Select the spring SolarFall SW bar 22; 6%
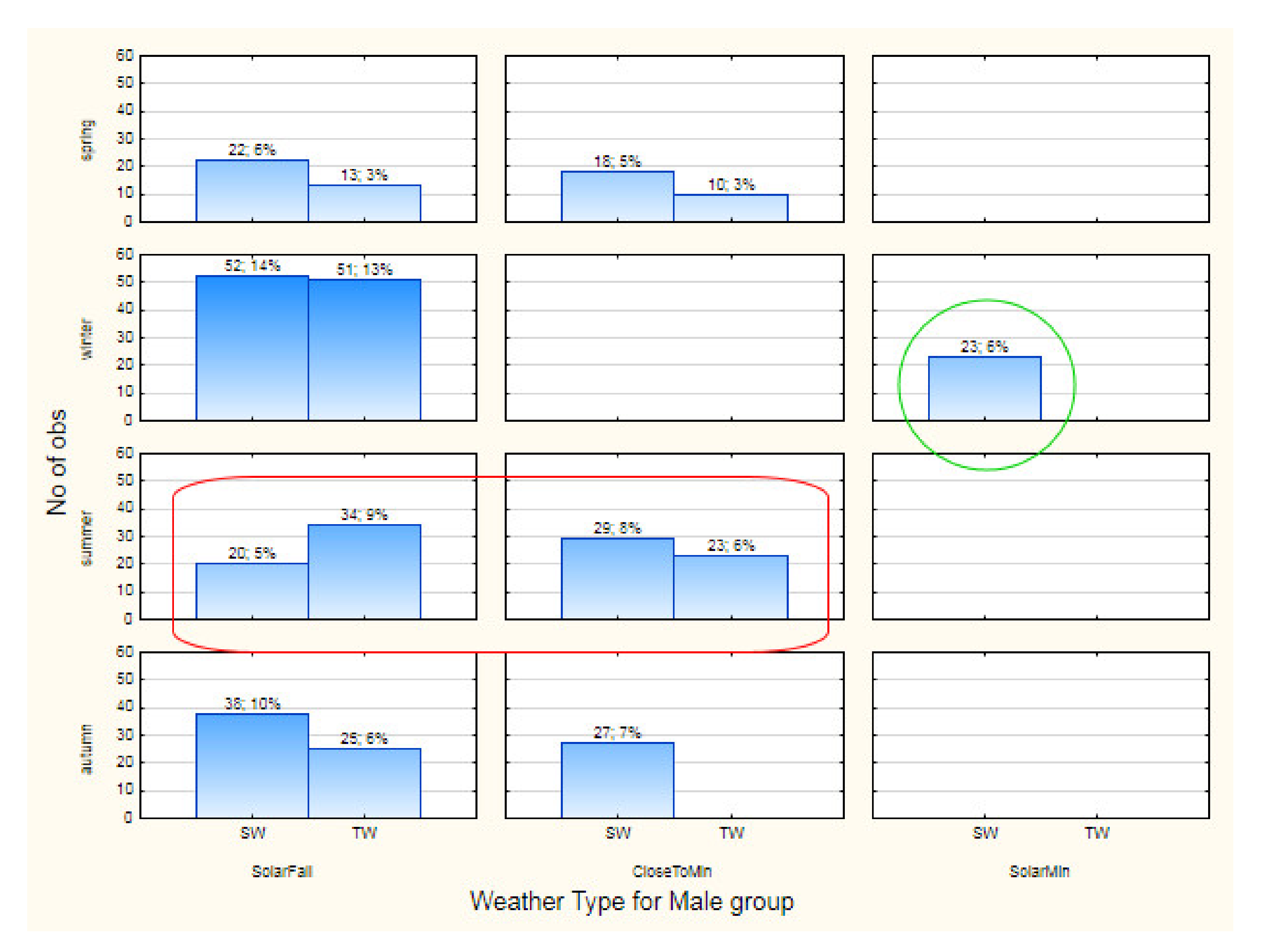Viewport: 1265px width, 952px height. tap(252, 191)
